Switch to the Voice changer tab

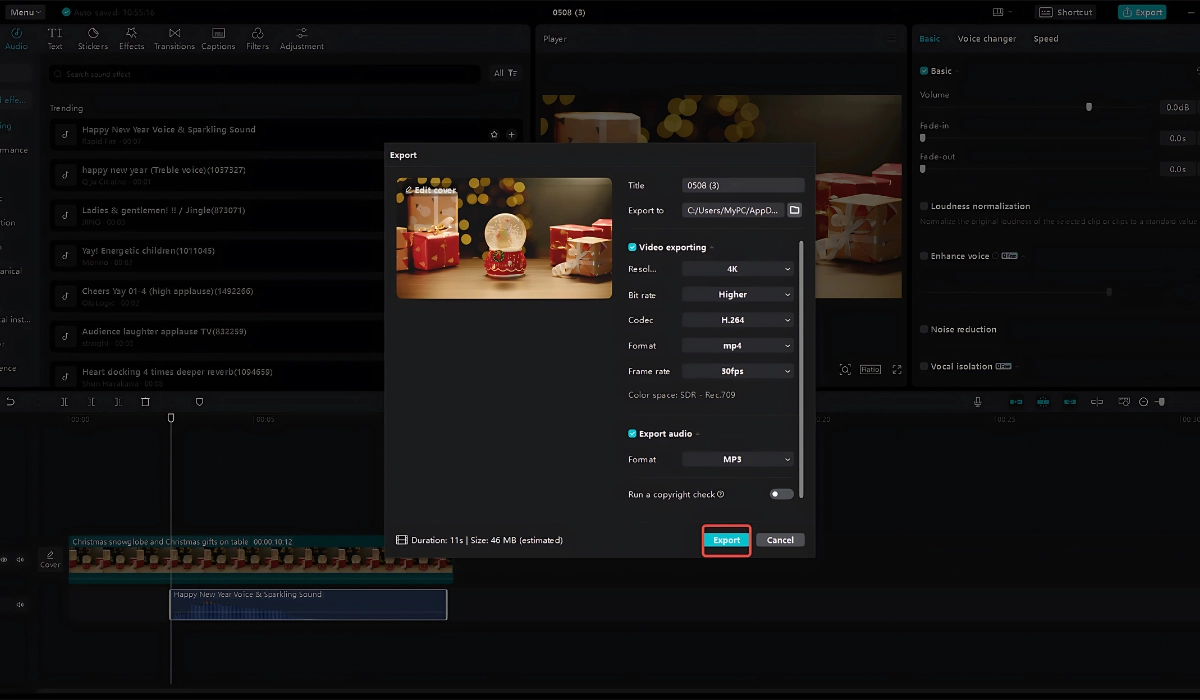(987, 39)
